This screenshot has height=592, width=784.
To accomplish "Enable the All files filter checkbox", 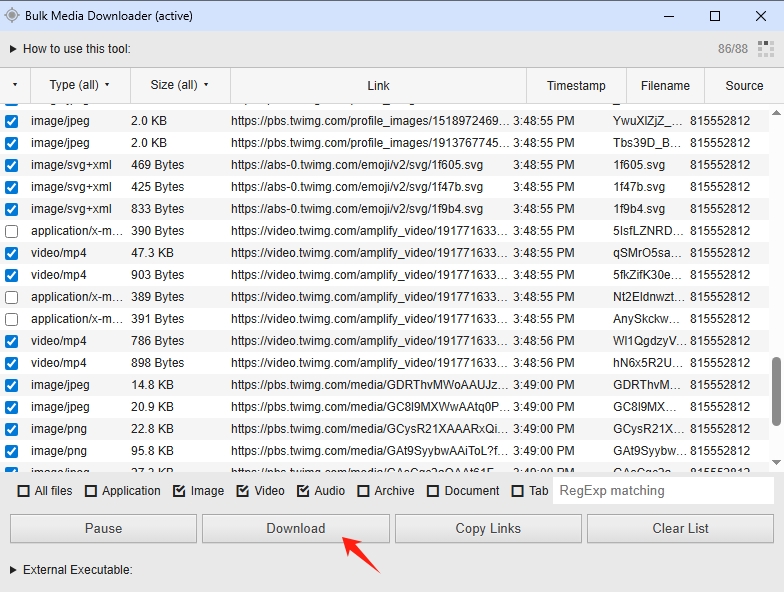I will click(x=24, y=491).
